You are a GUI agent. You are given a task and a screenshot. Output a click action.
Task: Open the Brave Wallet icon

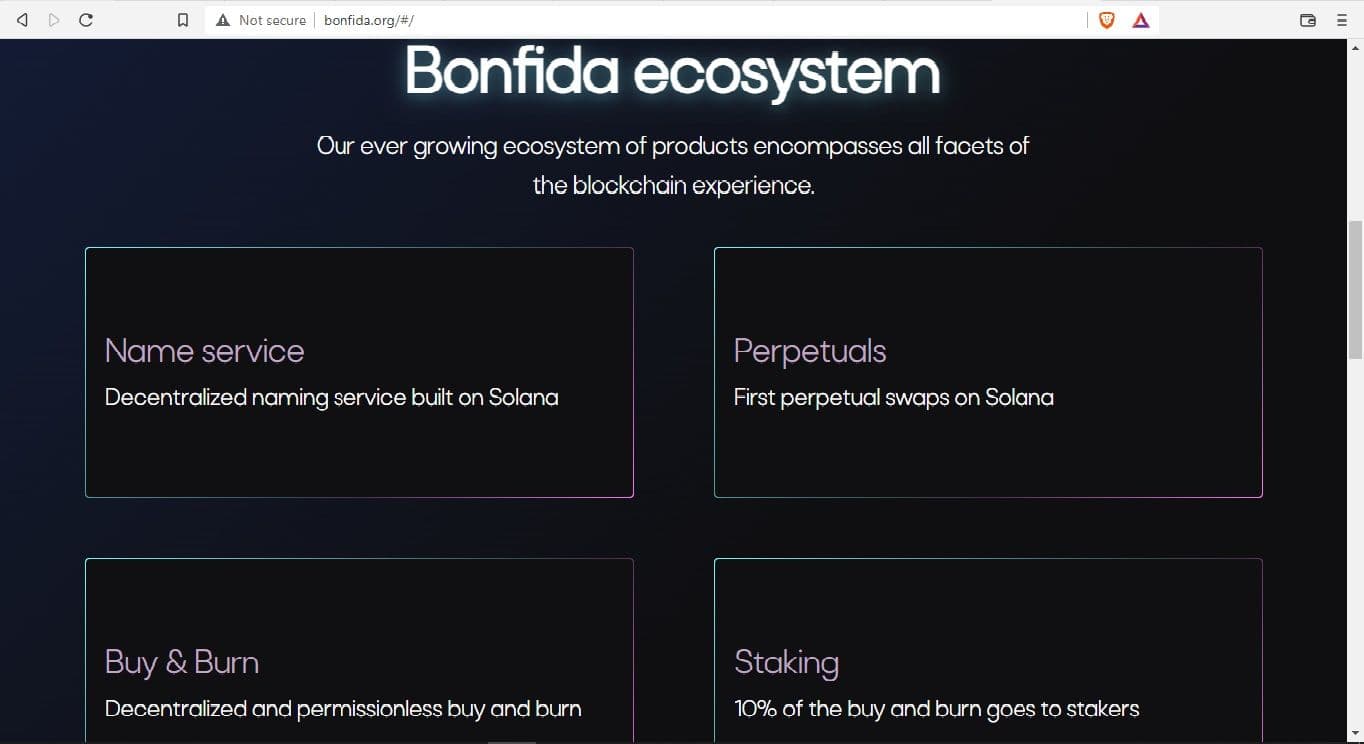pos(1307,20)
